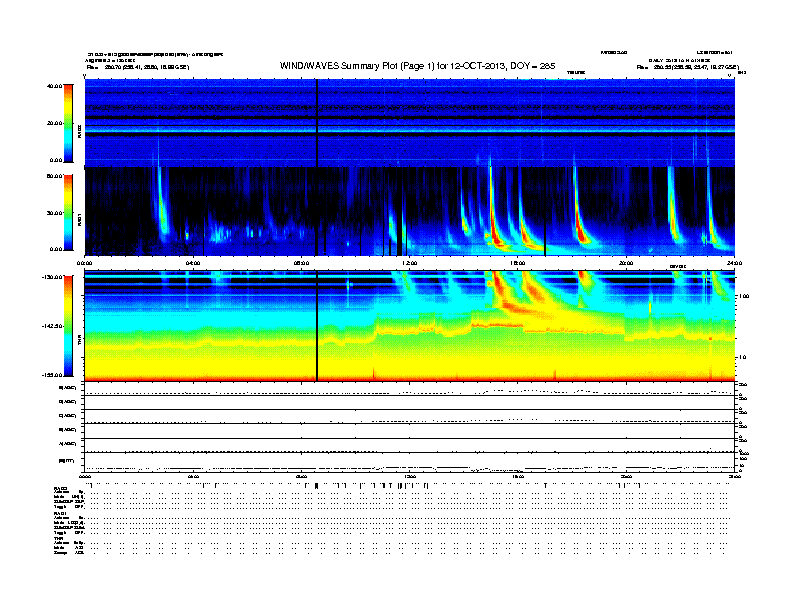Click the 12:00 label under the bottom line plot

pyautogui.click(x=410, y=476)
